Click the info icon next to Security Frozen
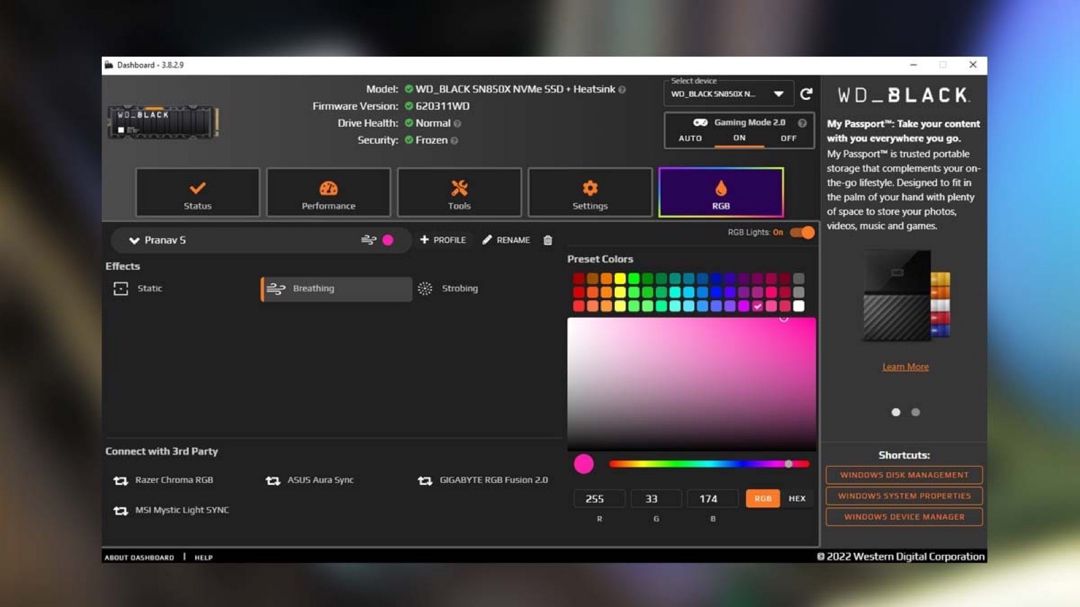 pyautogui.click(x=455, y=141)
